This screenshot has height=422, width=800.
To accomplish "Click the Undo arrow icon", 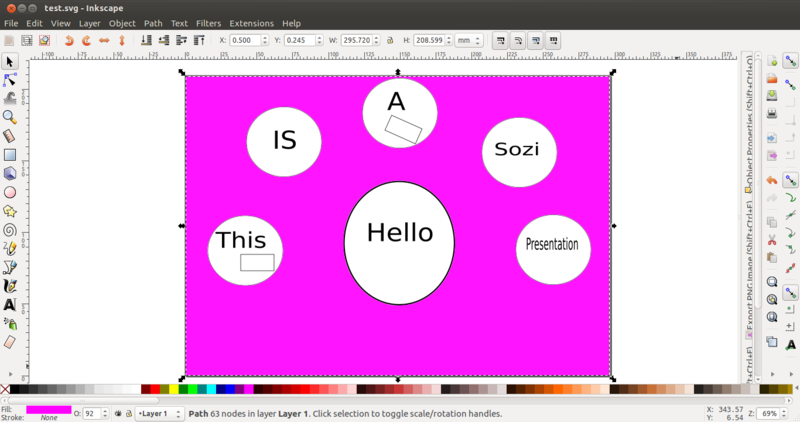I will click(x=772, y=180).
